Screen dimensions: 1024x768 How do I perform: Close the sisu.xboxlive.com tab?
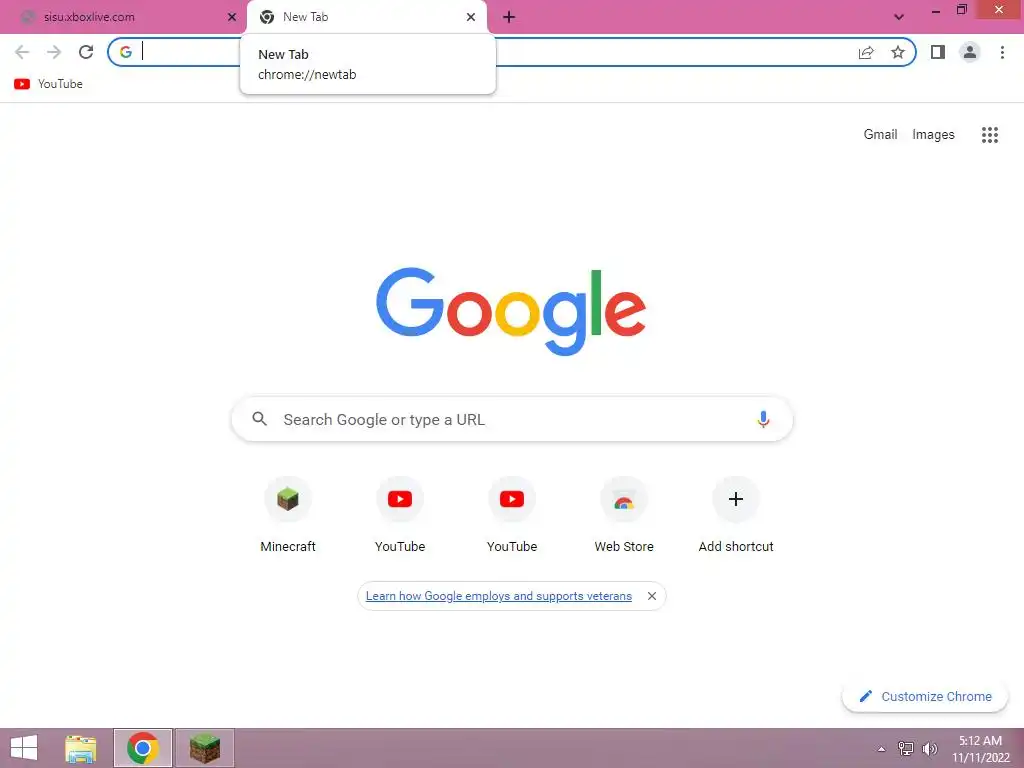click(232, 18)
